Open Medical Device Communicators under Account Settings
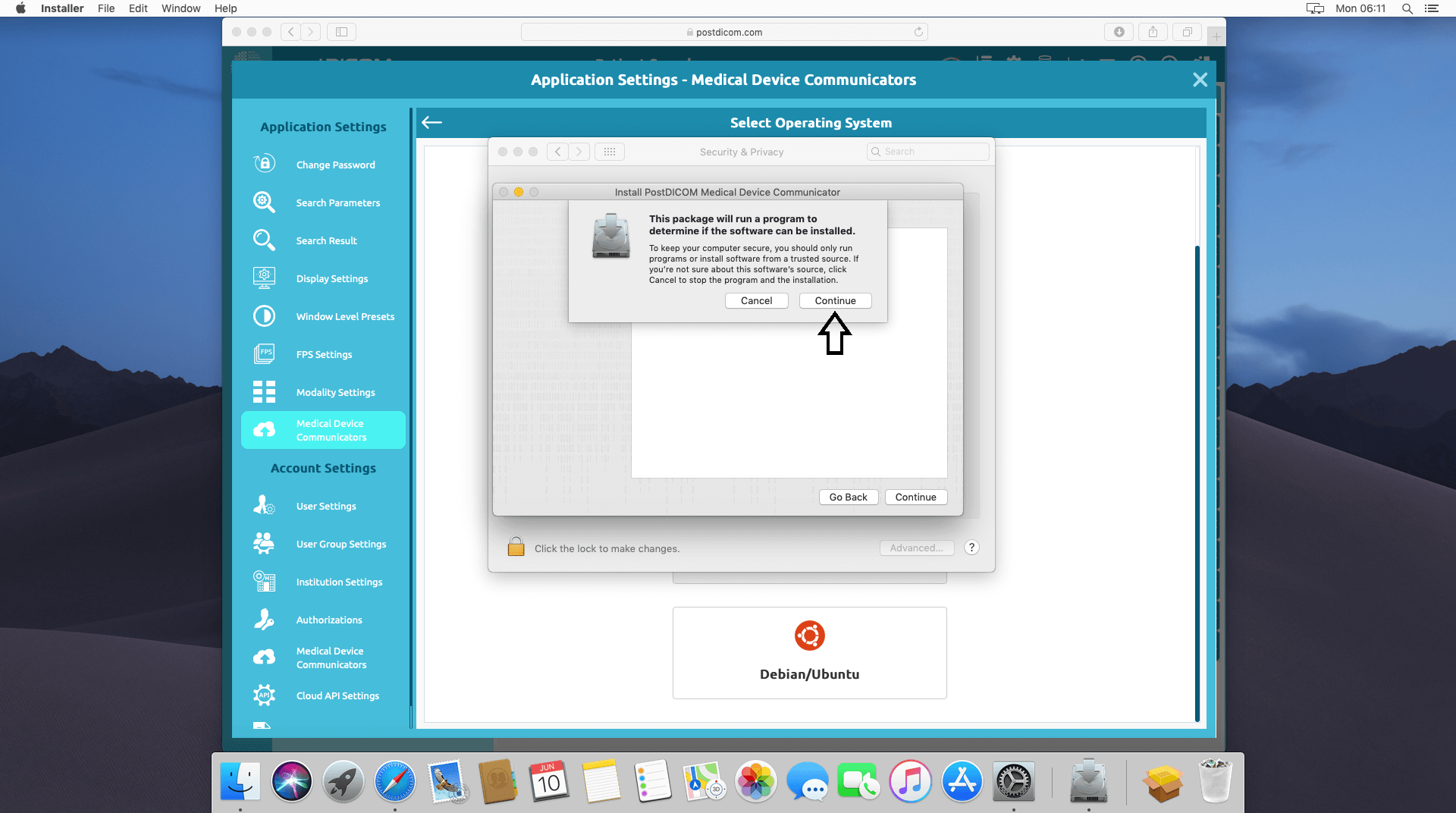1456x813 pixels. tap(323, 658)
